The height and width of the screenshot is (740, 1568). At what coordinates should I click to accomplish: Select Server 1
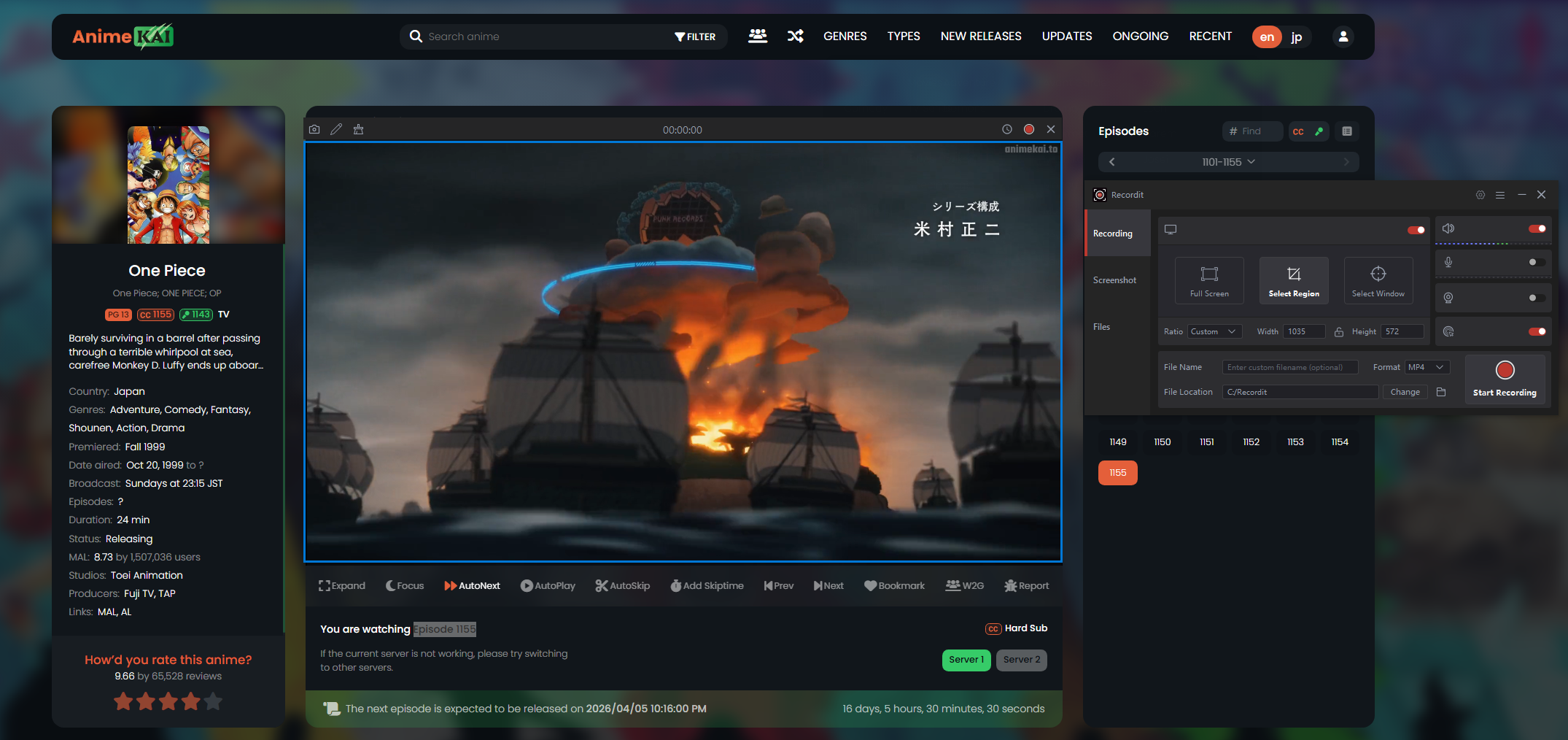tap(966, 660)
